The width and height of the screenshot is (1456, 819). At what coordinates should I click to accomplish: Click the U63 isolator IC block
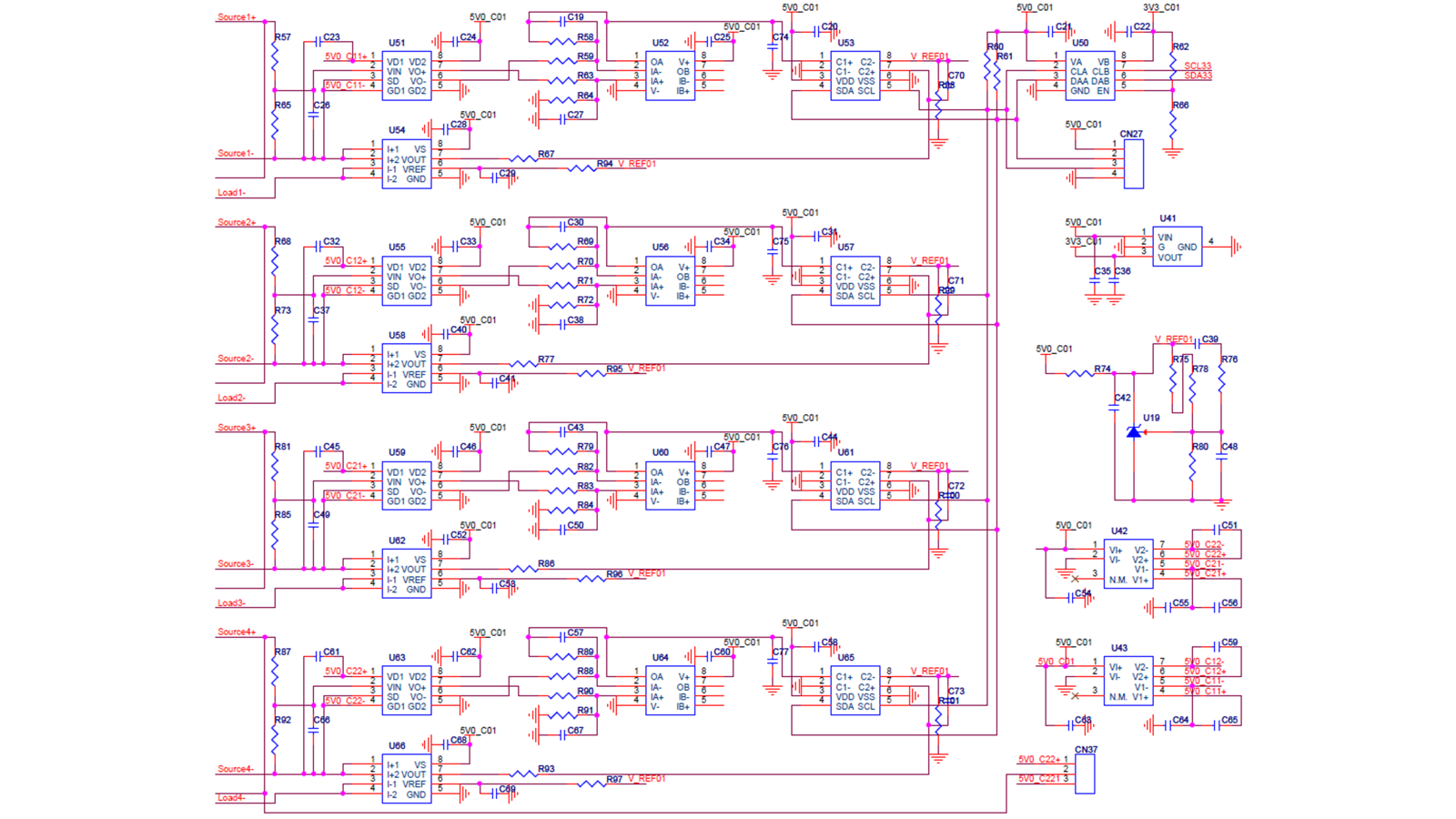tap(406, 691)
